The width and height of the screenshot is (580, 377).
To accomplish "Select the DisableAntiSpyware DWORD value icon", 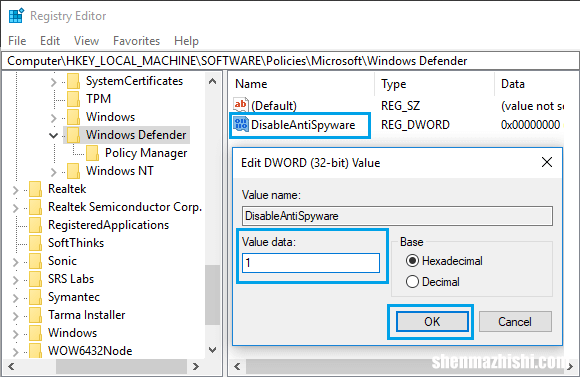I will [240, 124].
